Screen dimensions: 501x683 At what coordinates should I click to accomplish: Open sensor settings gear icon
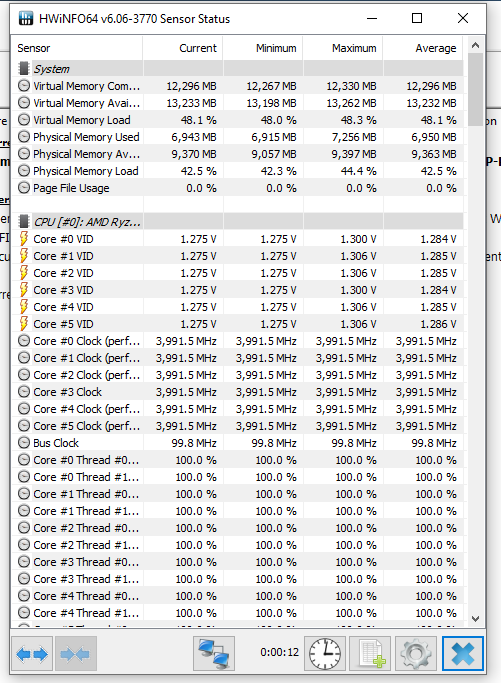pos(416,653)
